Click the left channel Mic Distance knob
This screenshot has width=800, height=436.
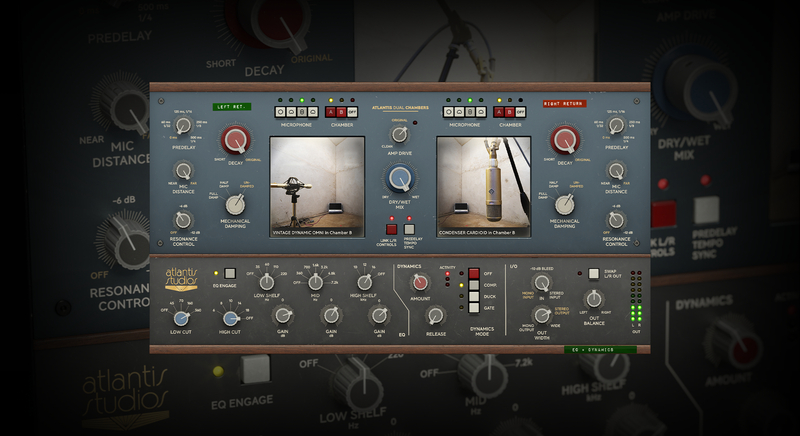pyautogui.click(x=183, y=170)
